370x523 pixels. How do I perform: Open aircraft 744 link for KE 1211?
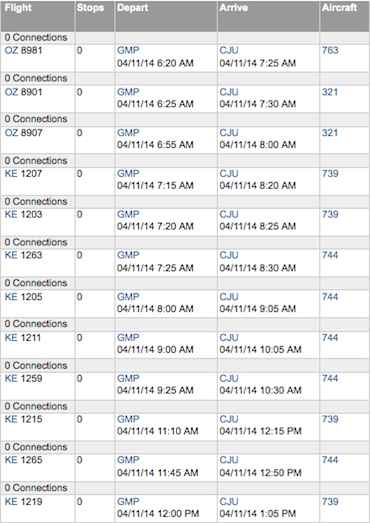click(330, 338)
